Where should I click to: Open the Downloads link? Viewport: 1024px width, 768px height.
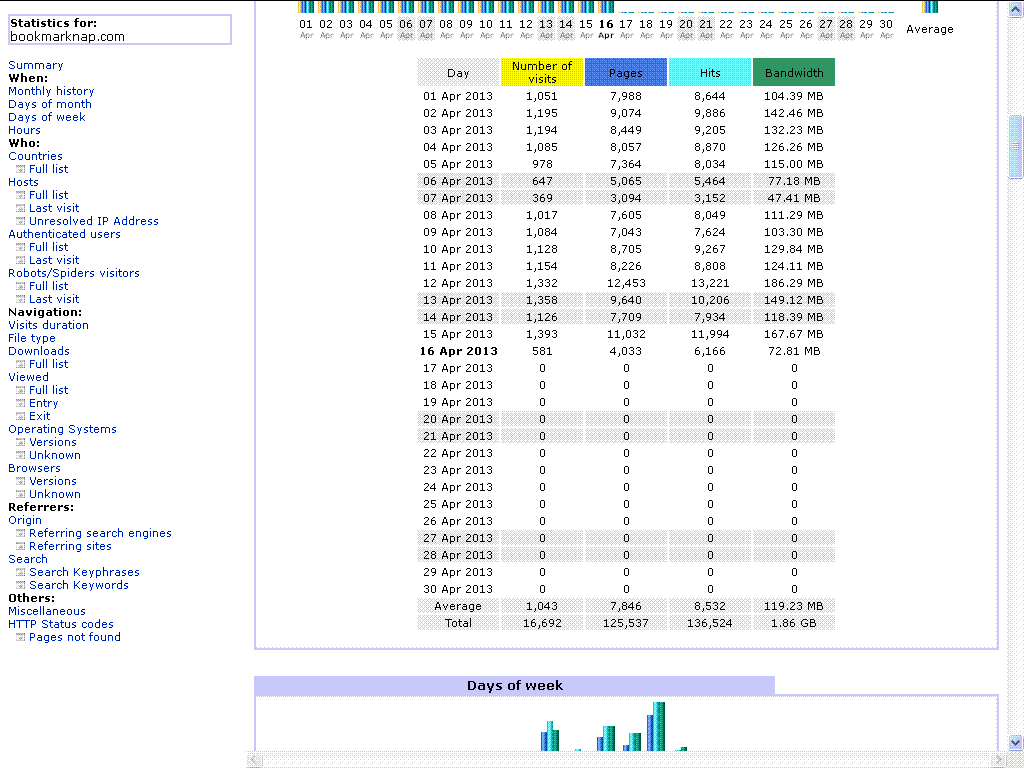click(x=39, y=351)
